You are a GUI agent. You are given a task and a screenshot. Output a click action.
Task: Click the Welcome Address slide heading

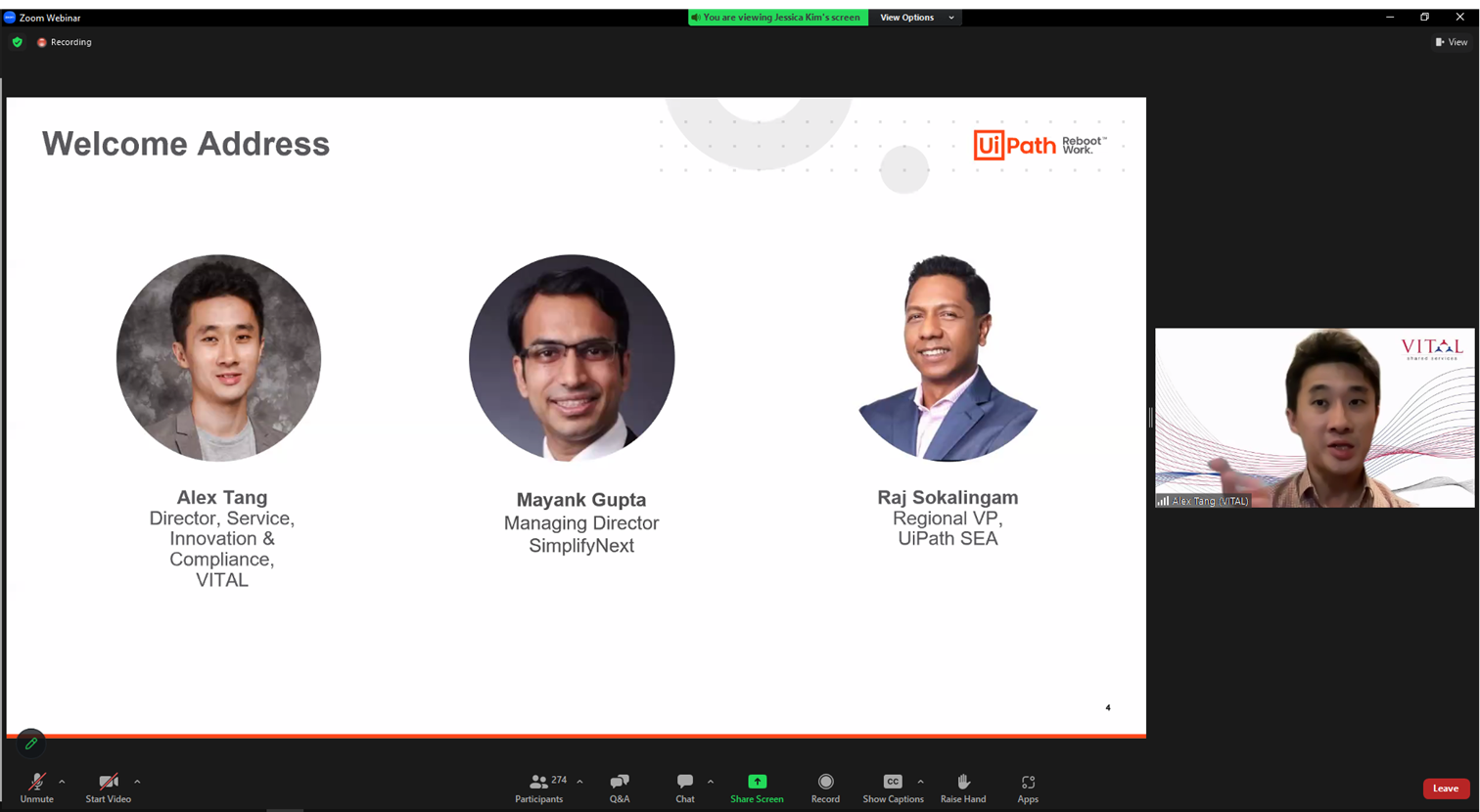point(186,144)
